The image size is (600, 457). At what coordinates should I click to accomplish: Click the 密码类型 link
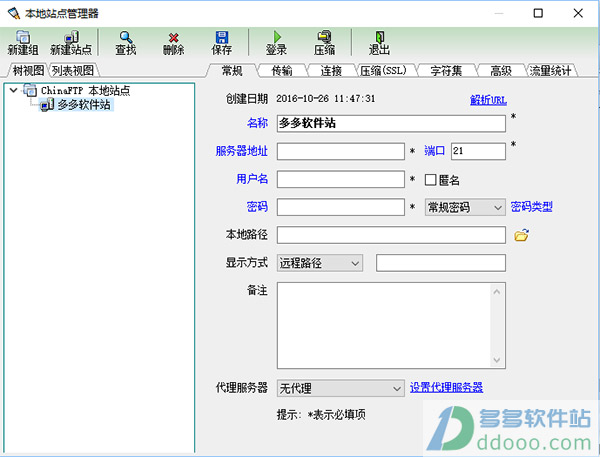coord(532,207)
